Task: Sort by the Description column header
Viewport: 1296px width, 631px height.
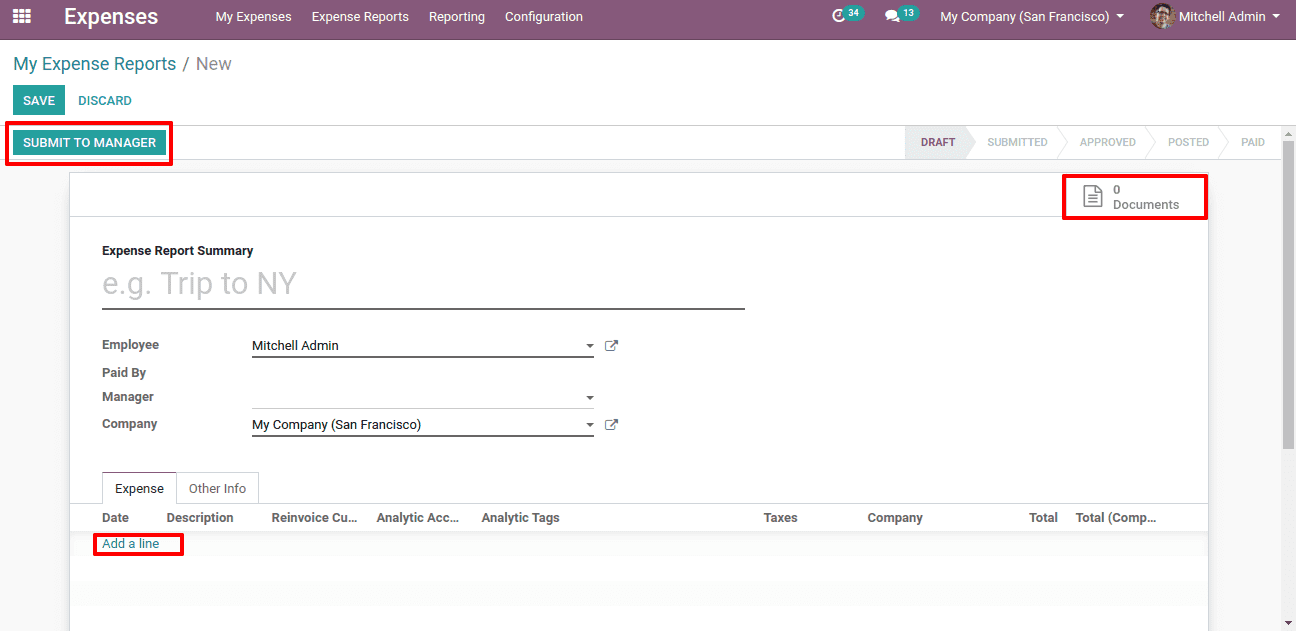Action: pos(200,518)
